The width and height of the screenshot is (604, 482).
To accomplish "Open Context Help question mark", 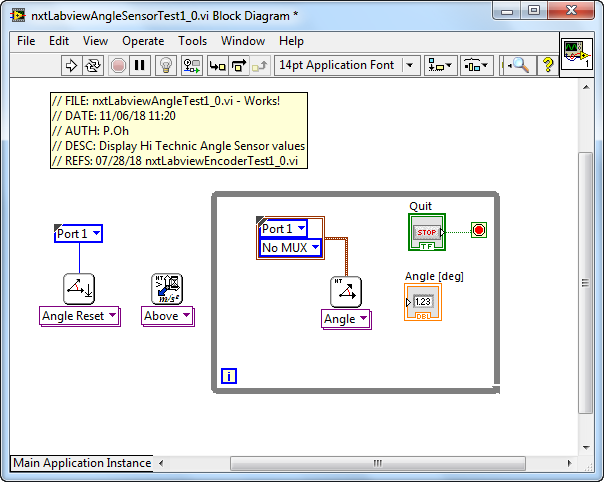I will pyautogui.click(x=548, y=65).
